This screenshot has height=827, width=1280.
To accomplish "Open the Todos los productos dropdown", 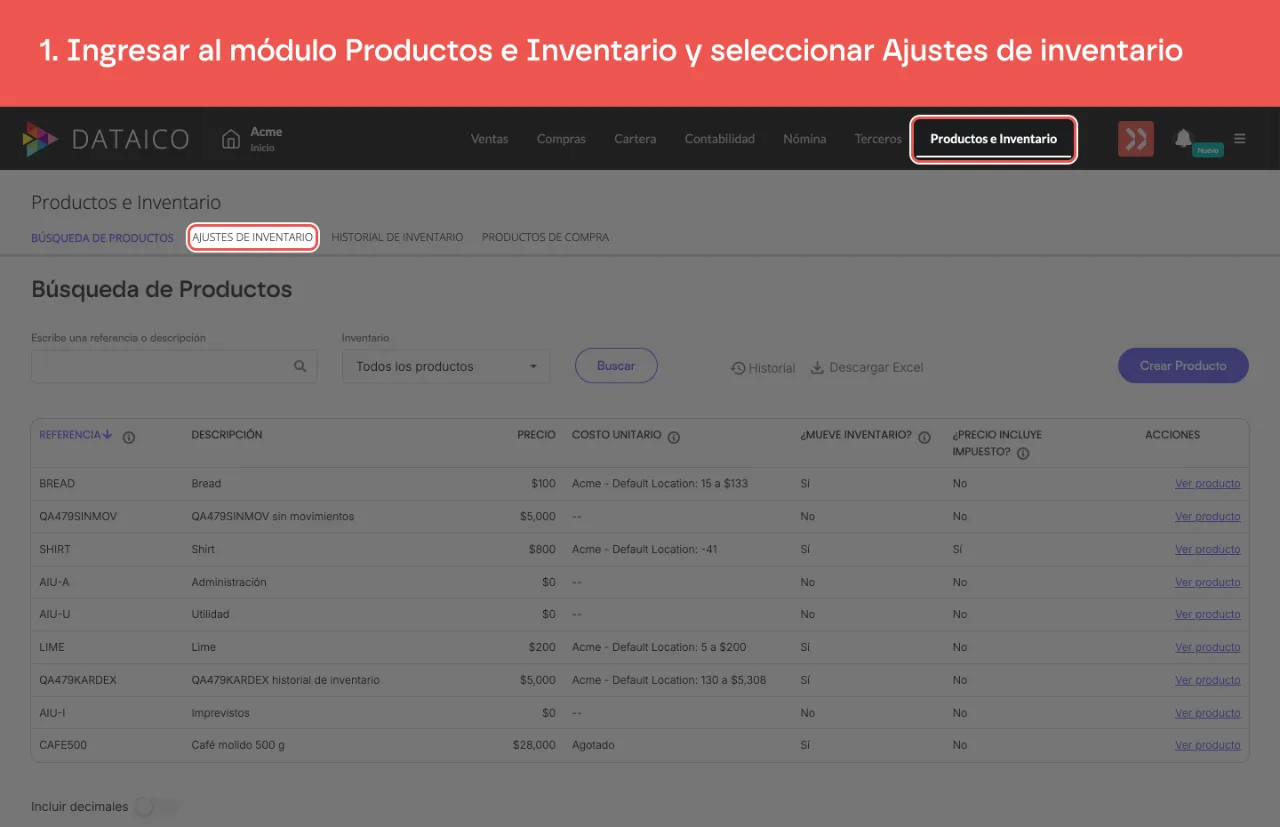I will click(x=446, y=366).
